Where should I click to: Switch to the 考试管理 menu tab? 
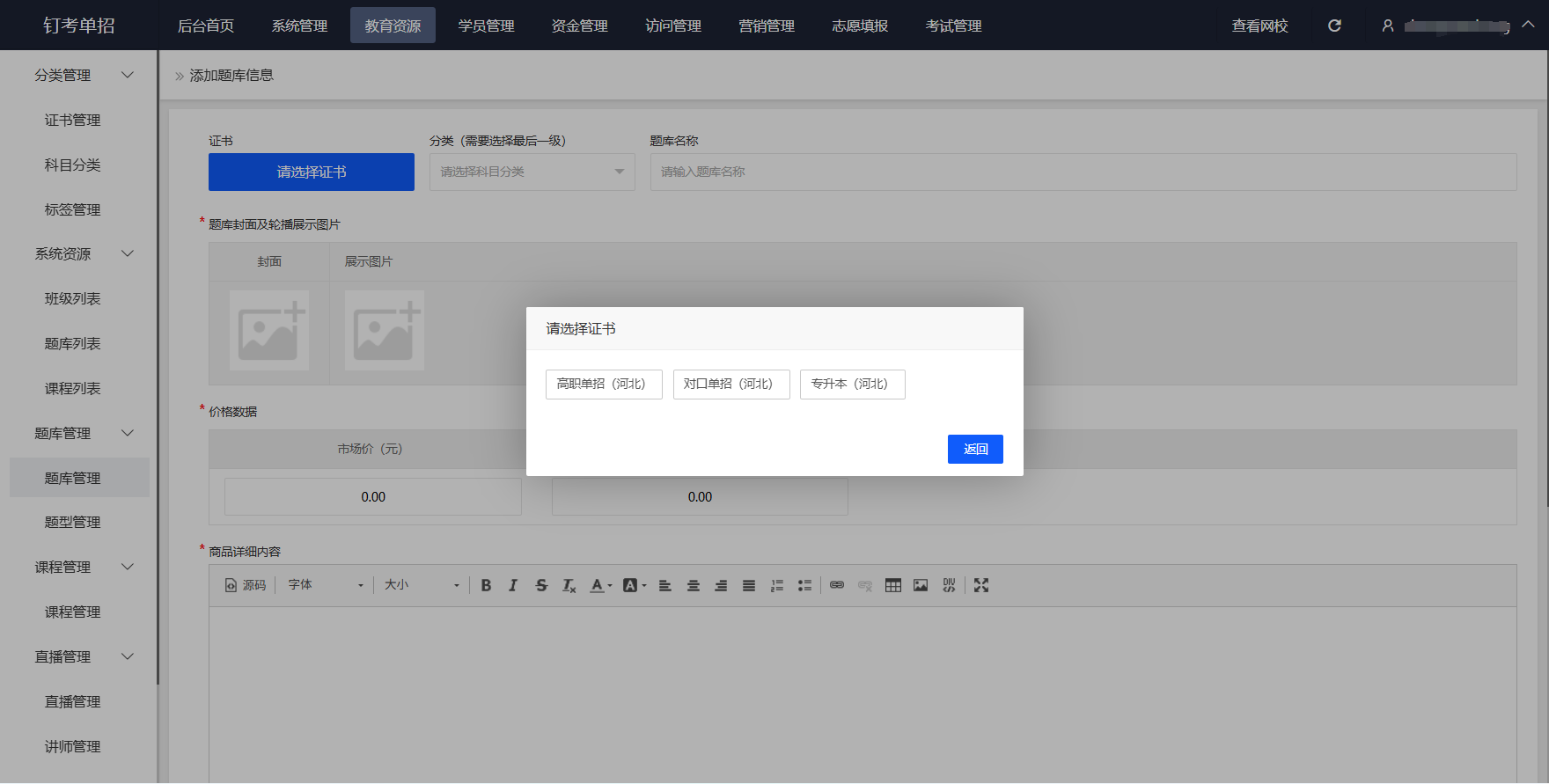[x=953, y=26]
